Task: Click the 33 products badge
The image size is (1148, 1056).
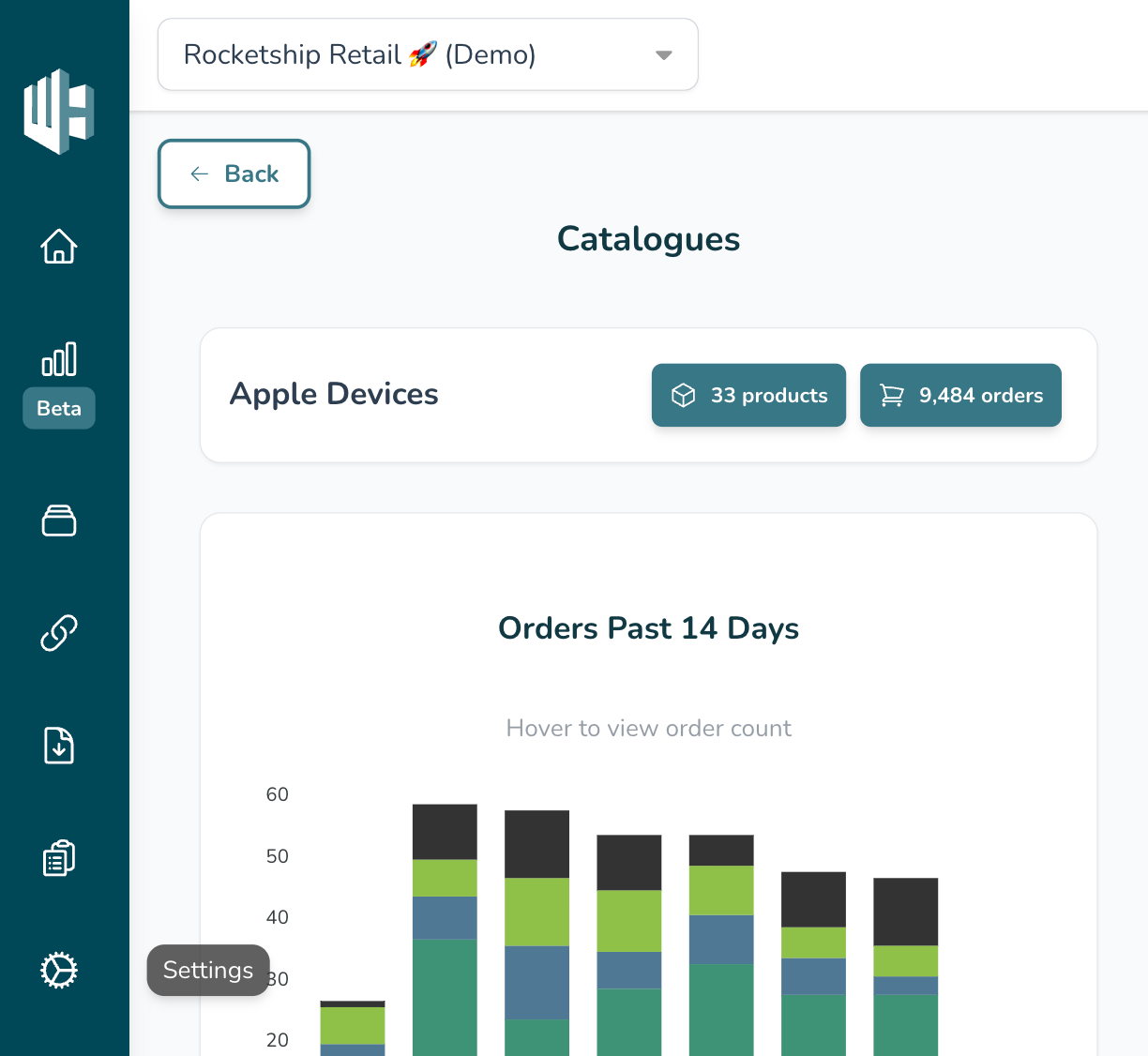Action: coord(748,395)
